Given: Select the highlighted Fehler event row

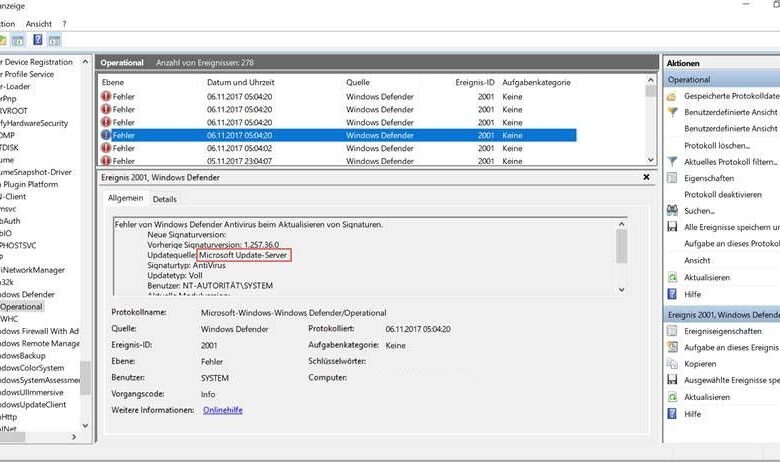Looking at the screenshot, I should [338, 135].
